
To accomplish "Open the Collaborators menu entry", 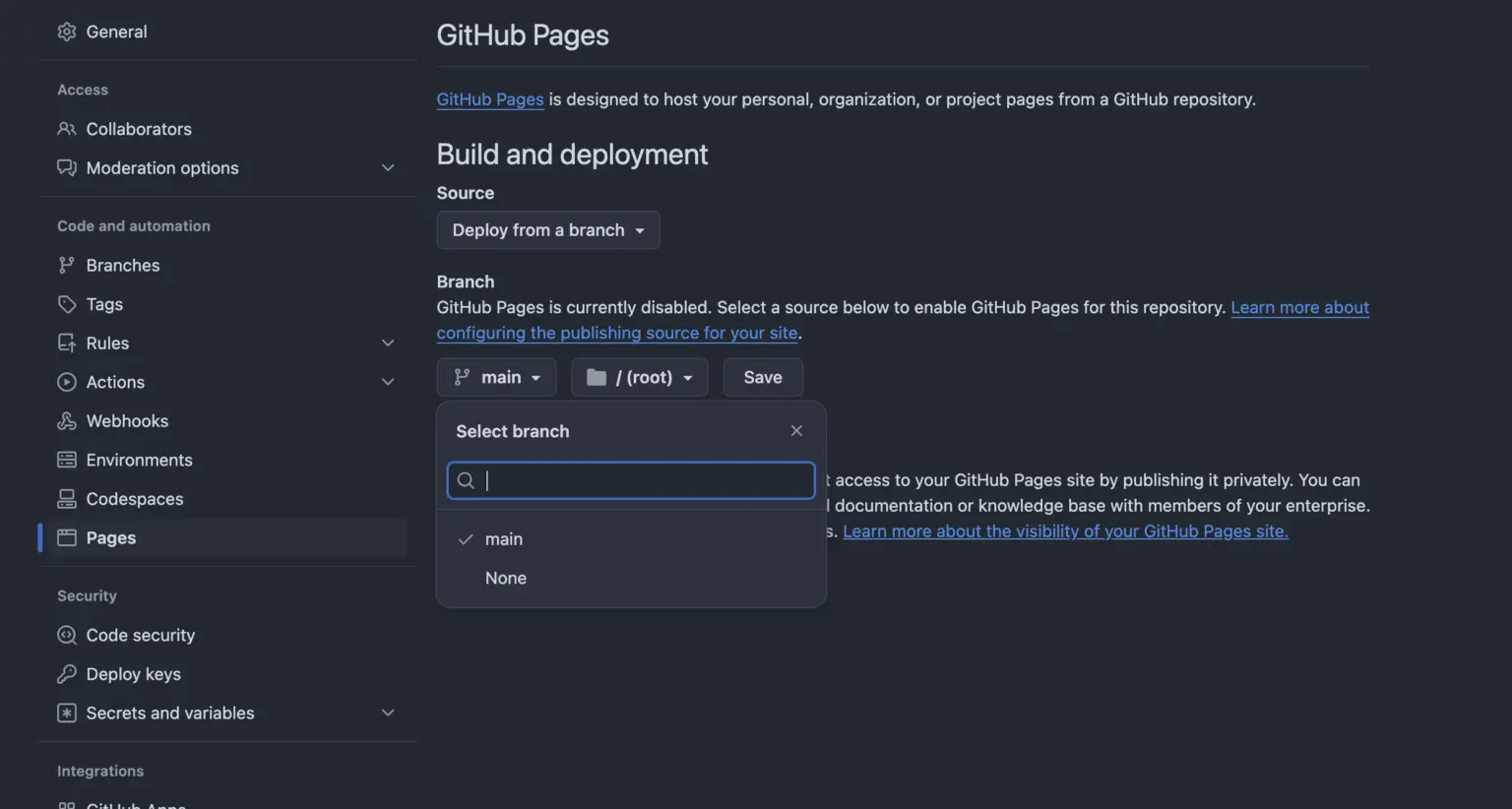I will [138, 129].
